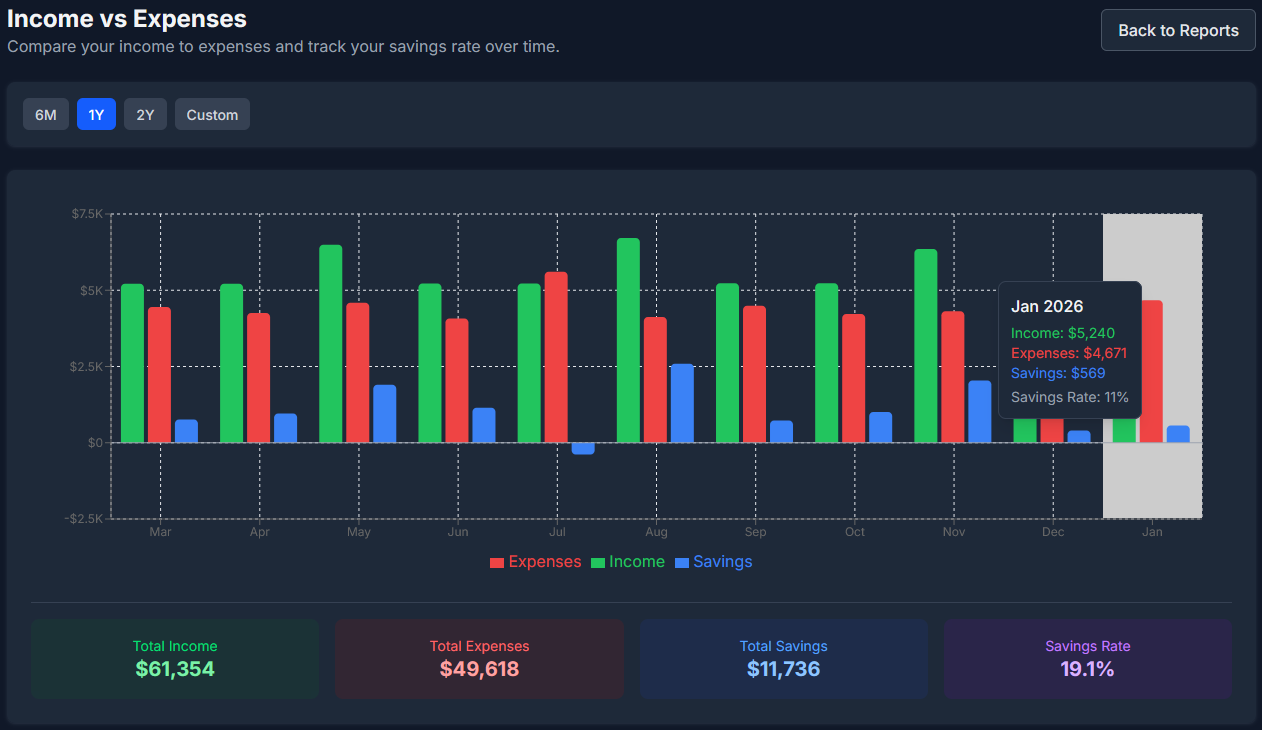Toggle the Expenses legend entry
The image size is (1262, 730).
[x=535, y=562]
